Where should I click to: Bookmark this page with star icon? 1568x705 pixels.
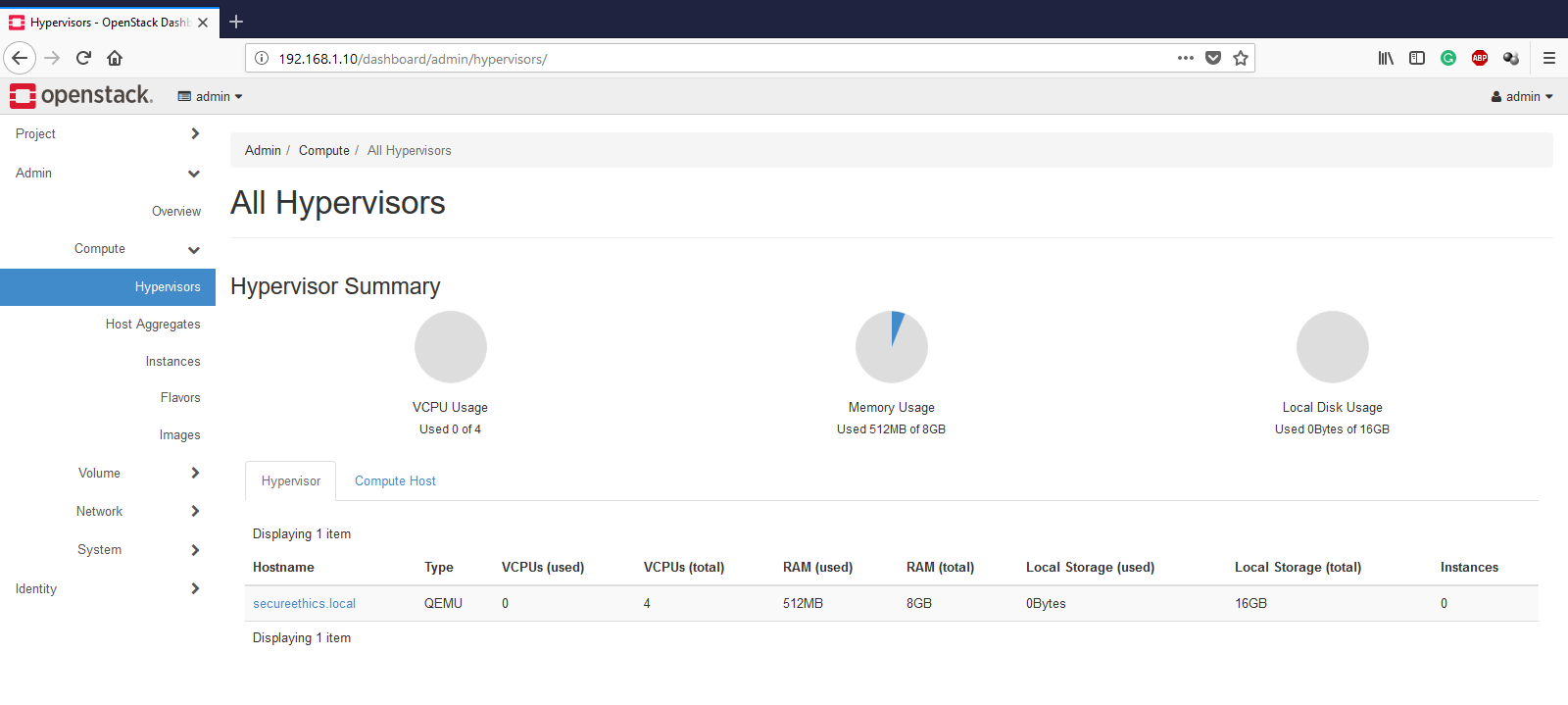click(1241, 58)
